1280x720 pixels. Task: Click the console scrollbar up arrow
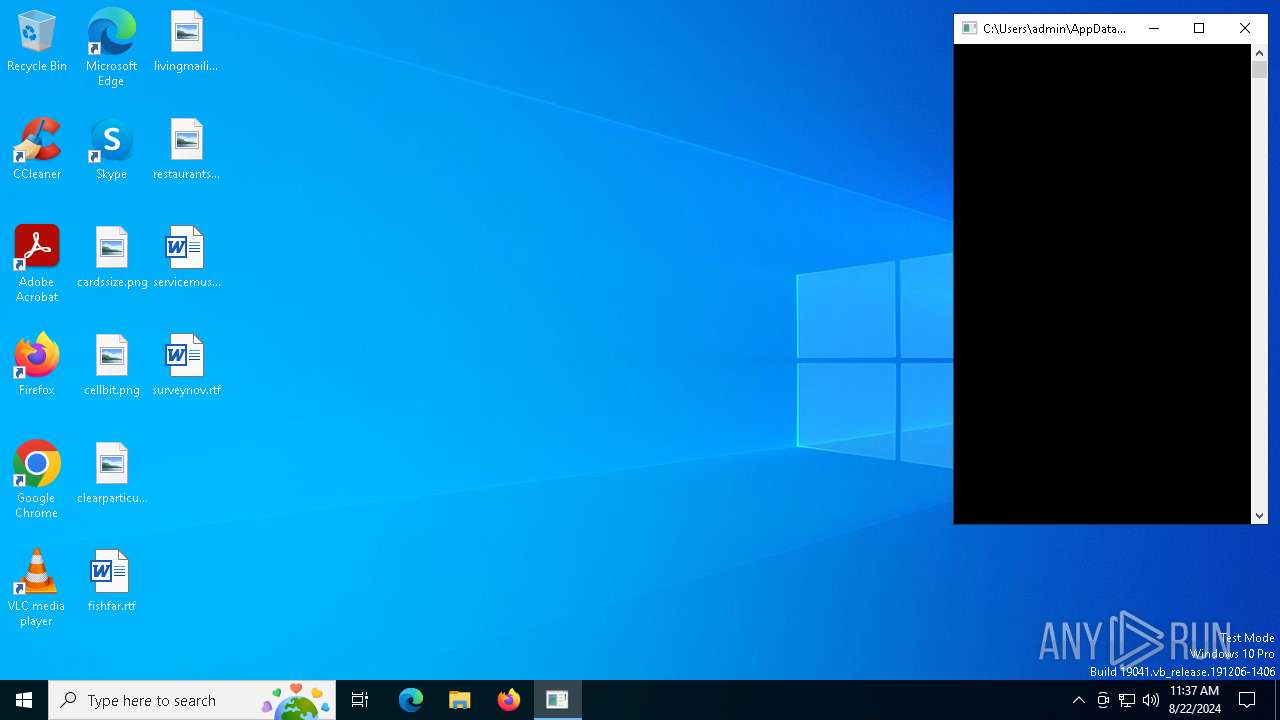1259,53
